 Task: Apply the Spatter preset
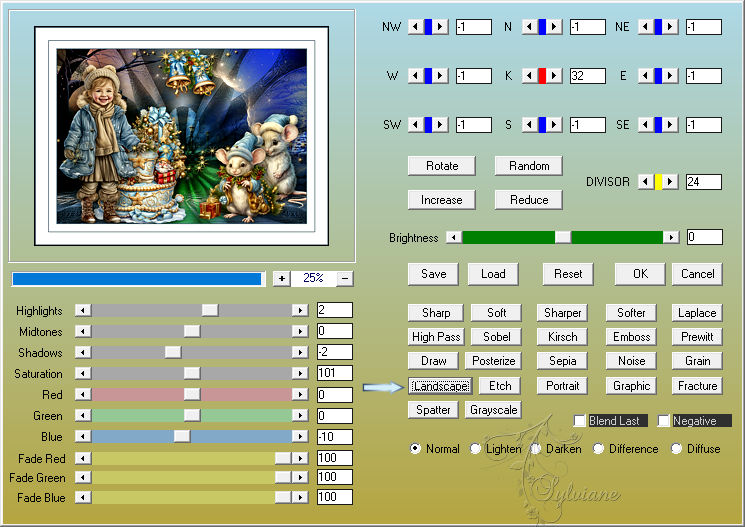[433, 410]
